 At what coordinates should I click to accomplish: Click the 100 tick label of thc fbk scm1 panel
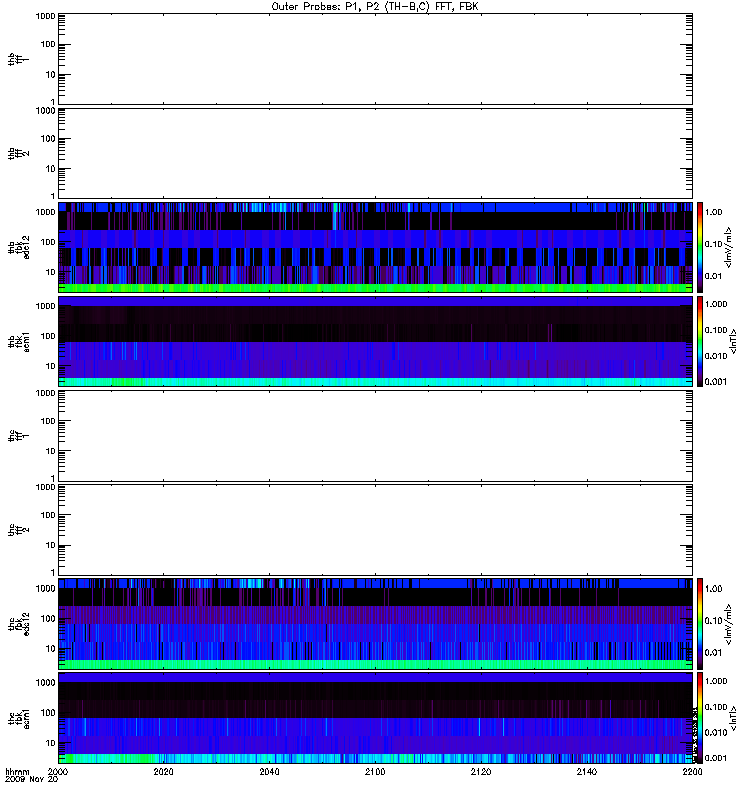pyautogui.click(x=47, y=713)
